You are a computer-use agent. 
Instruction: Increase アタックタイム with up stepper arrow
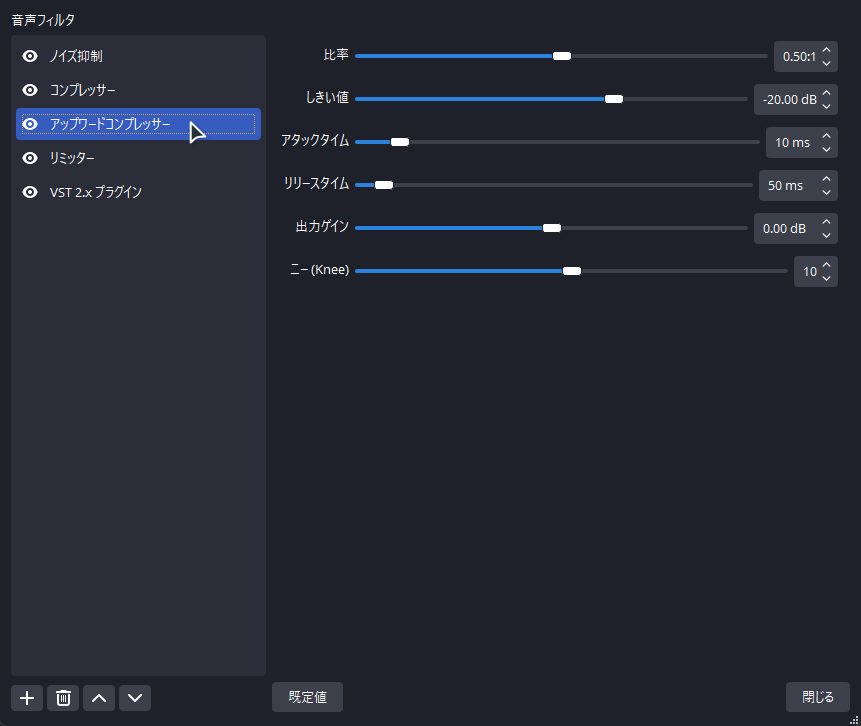click(826, 136)
